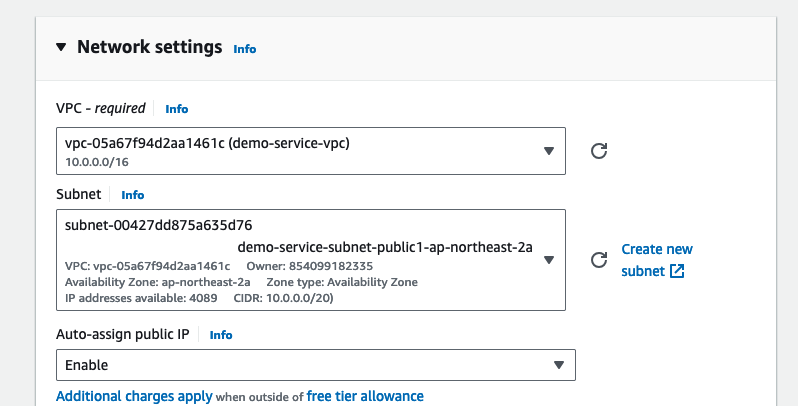Click the external link icon beside Create new subnet

click(677, 271)
